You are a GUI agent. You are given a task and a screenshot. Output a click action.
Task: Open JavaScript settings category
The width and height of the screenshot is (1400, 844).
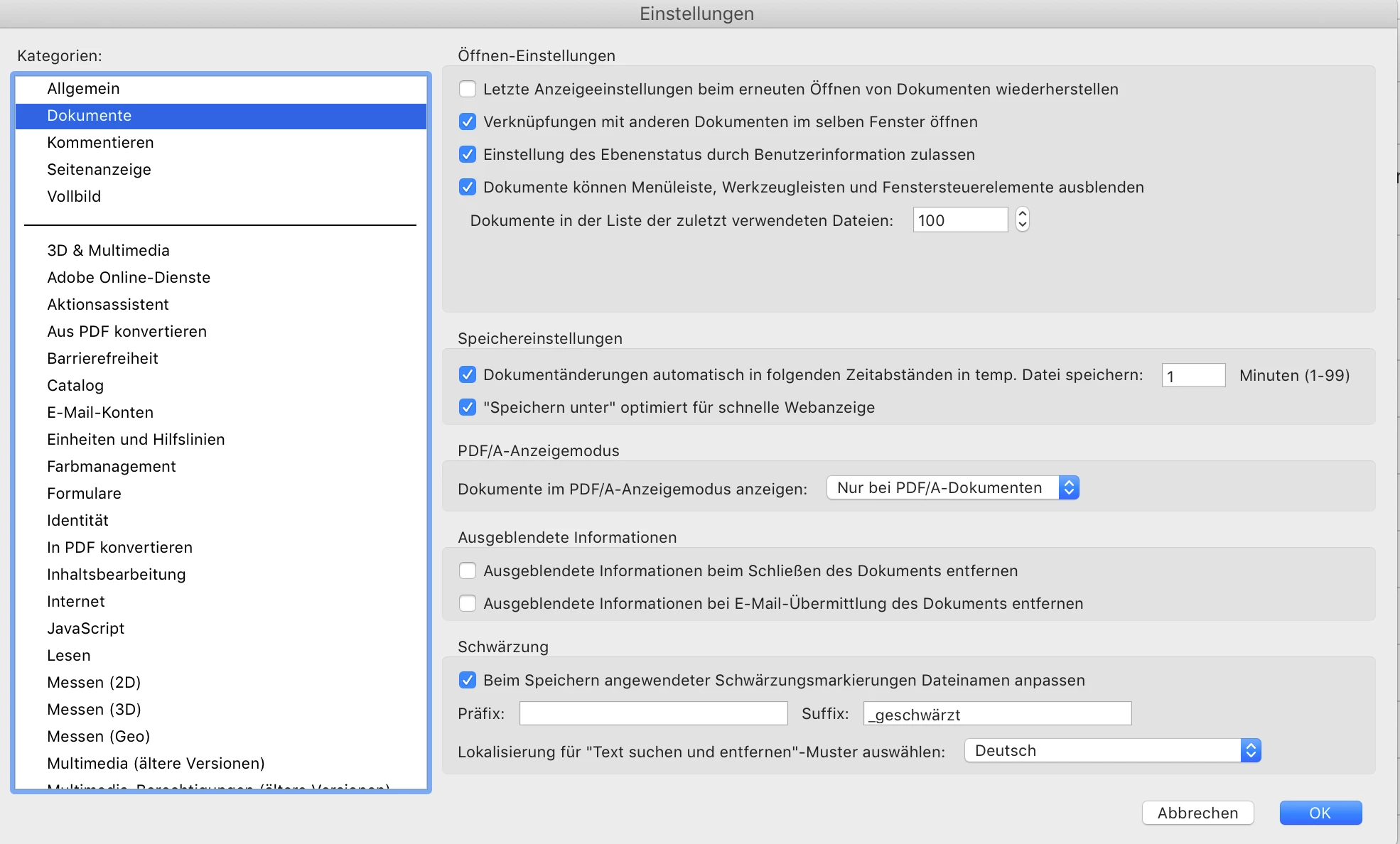(85, 629)
